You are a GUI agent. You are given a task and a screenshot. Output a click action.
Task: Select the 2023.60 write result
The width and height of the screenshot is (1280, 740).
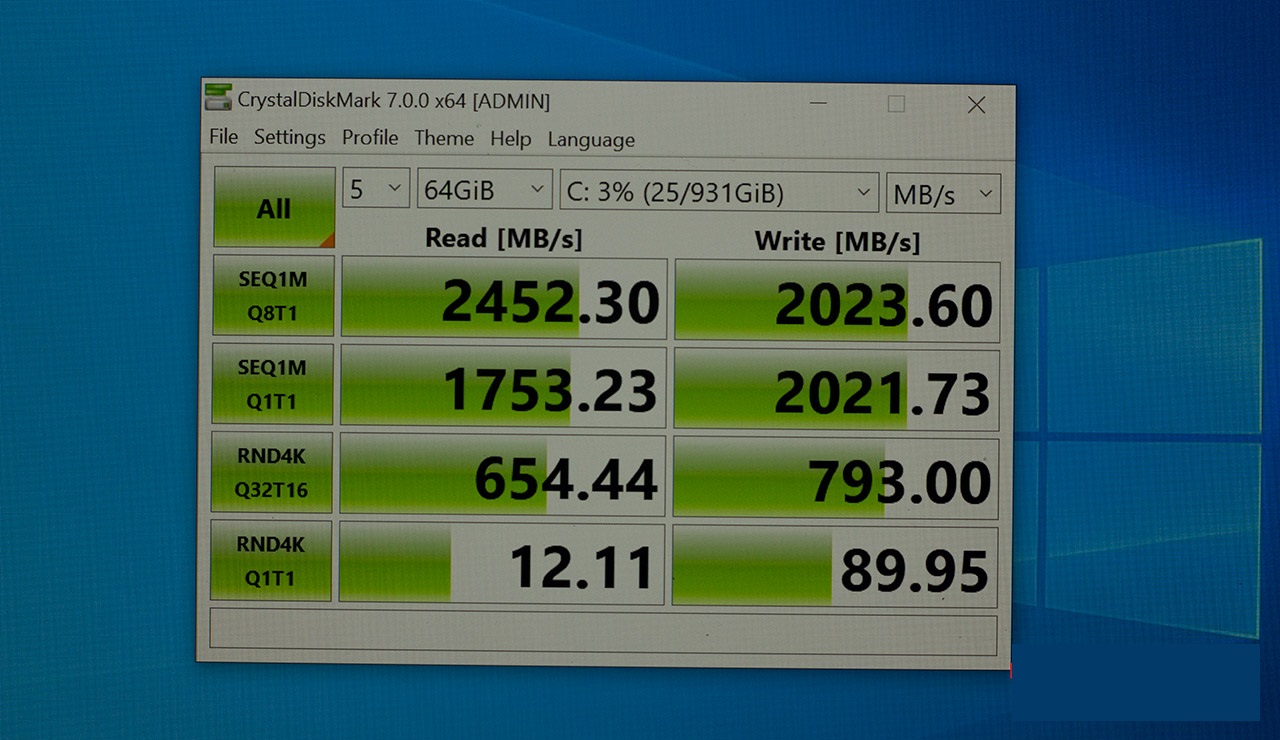[837, 300]
